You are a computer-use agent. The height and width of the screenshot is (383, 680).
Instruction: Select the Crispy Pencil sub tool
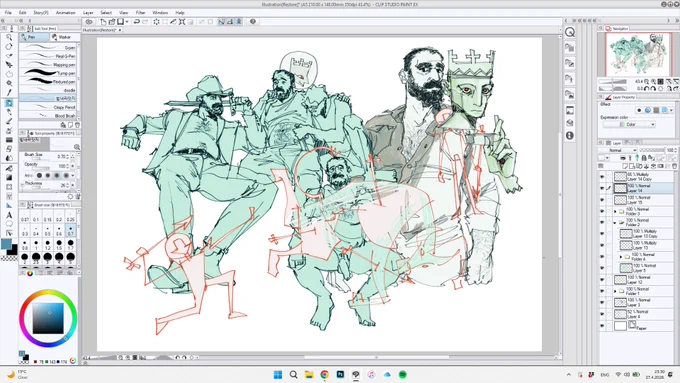coord(48,107)
